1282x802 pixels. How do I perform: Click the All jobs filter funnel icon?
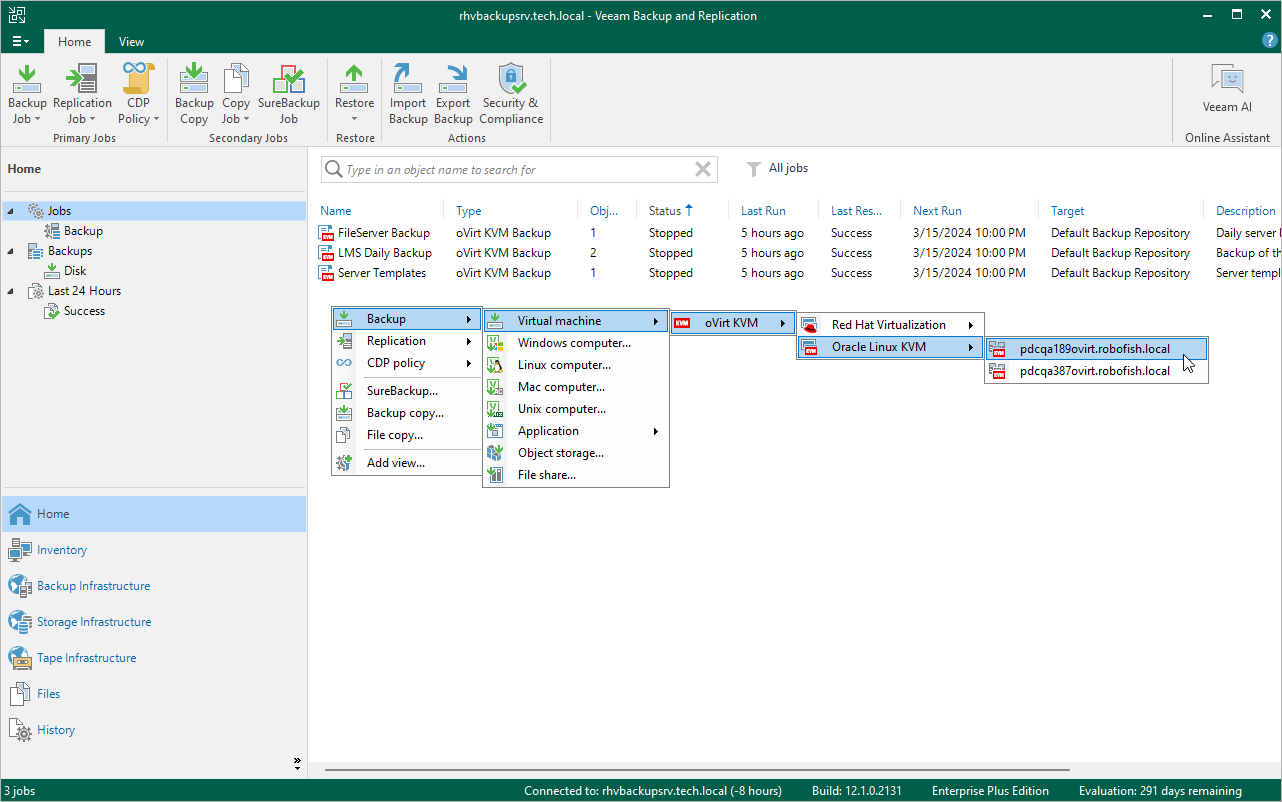point(755,169)
